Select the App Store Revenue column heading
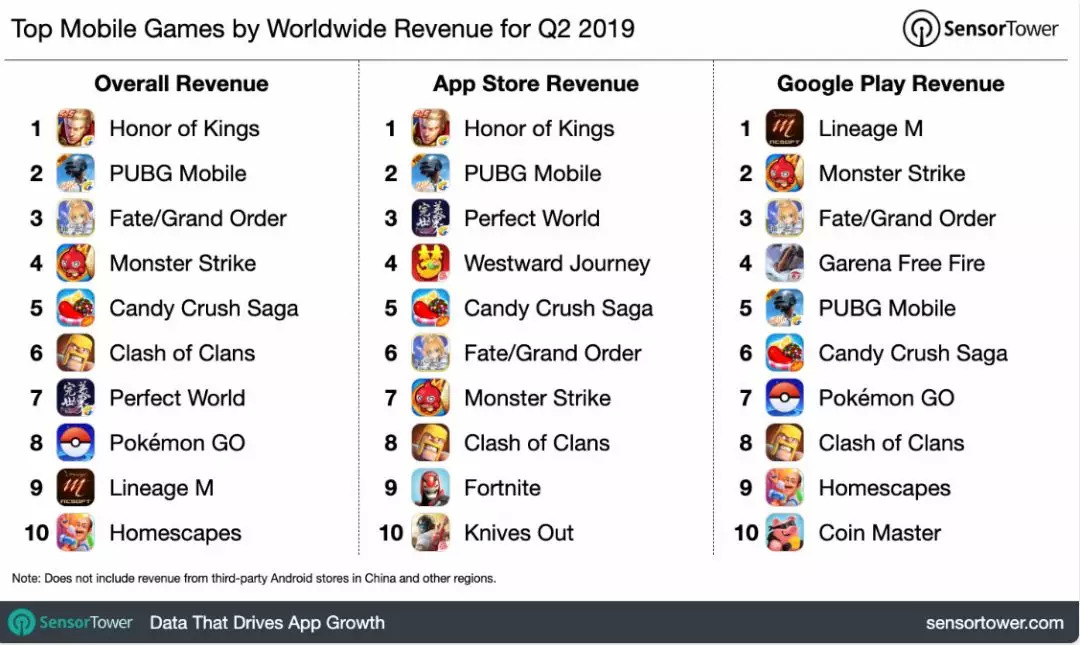Image resolution: width=1080 pixels, height=645 pixels. click(x=536, y=84)
